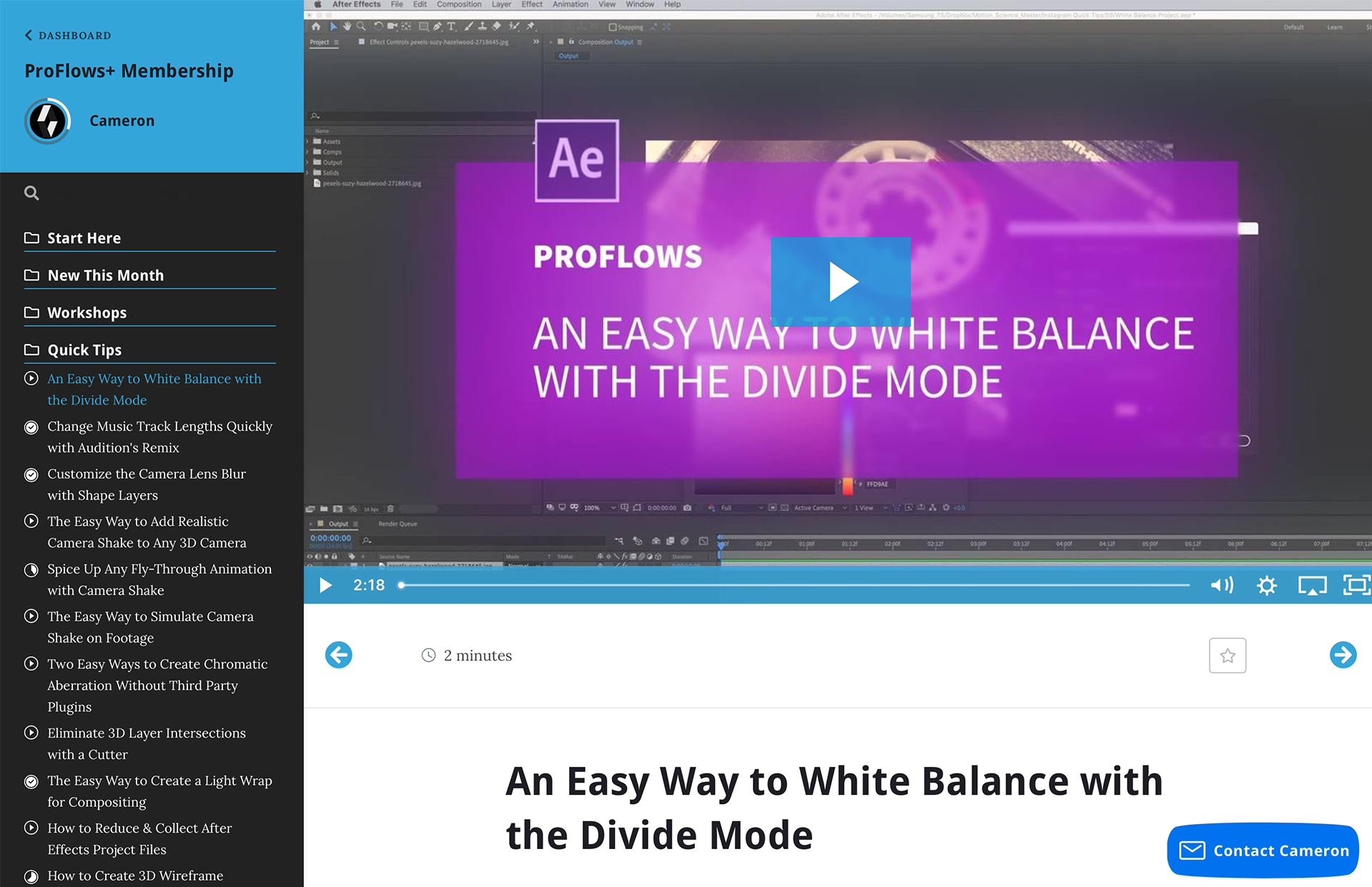Expand the Start Here section

point(149,238)
